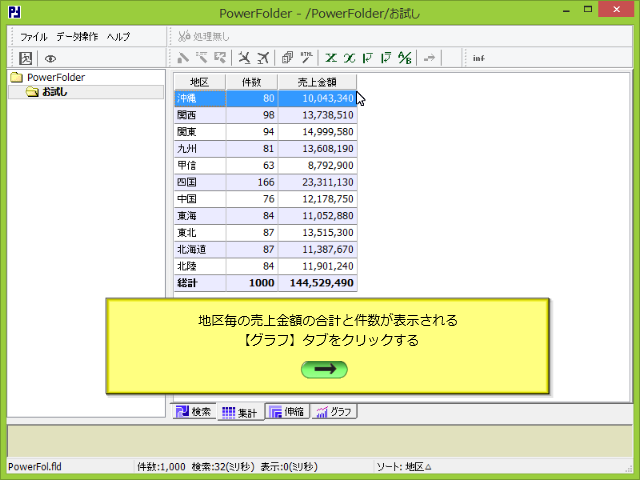Click sales amount 8,792,900
This screenshot has width=640, height=480.
click(318, 165)
